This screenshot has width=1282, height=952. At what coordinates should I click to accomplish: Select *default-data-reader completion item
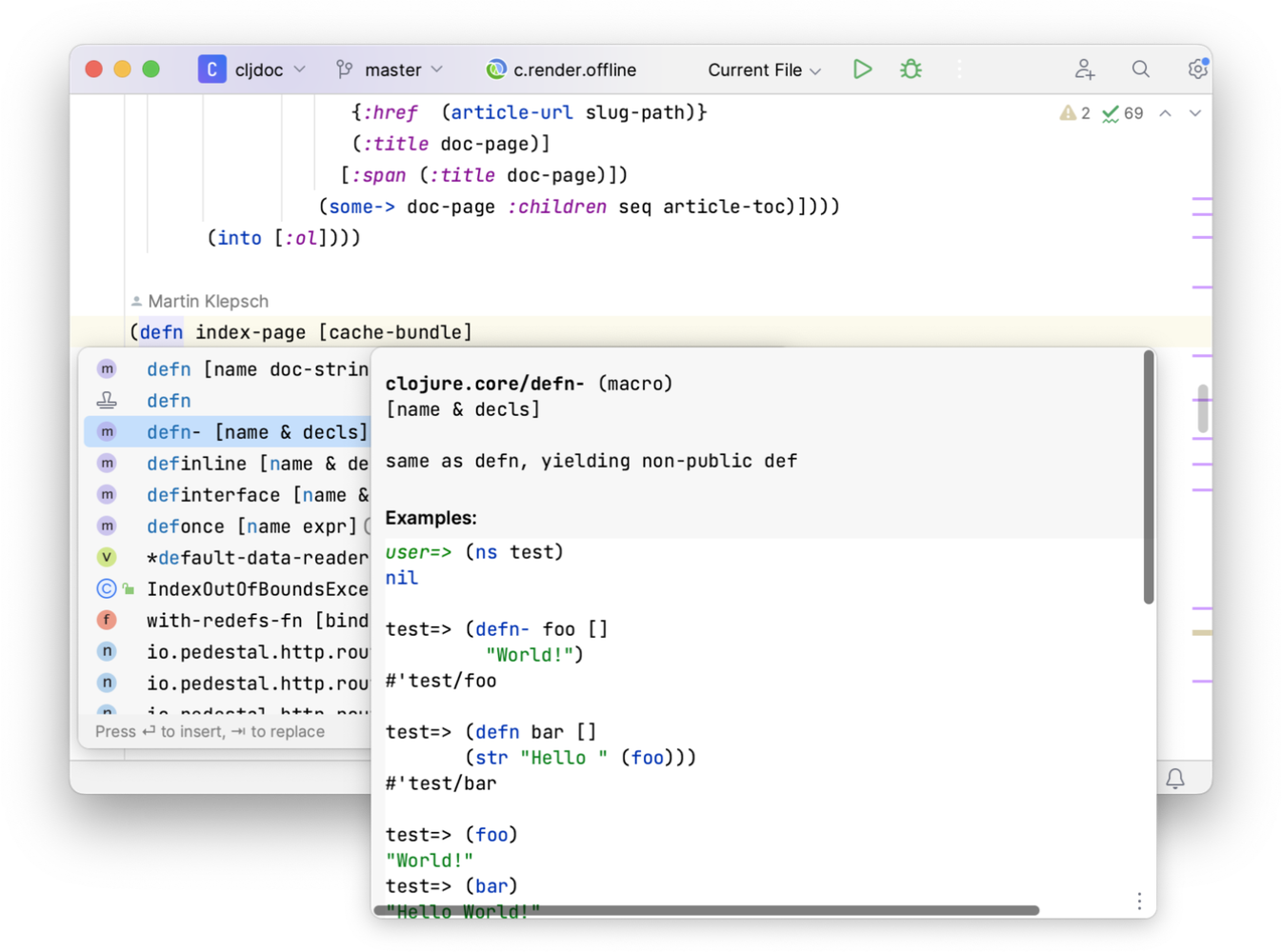click(x=228, y=558)
